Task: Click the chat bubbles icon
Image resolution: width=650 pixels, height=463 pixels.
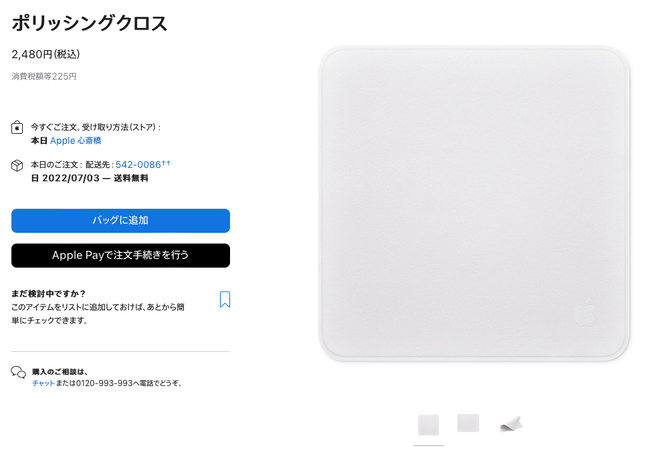Action: [x=19, y=372]
